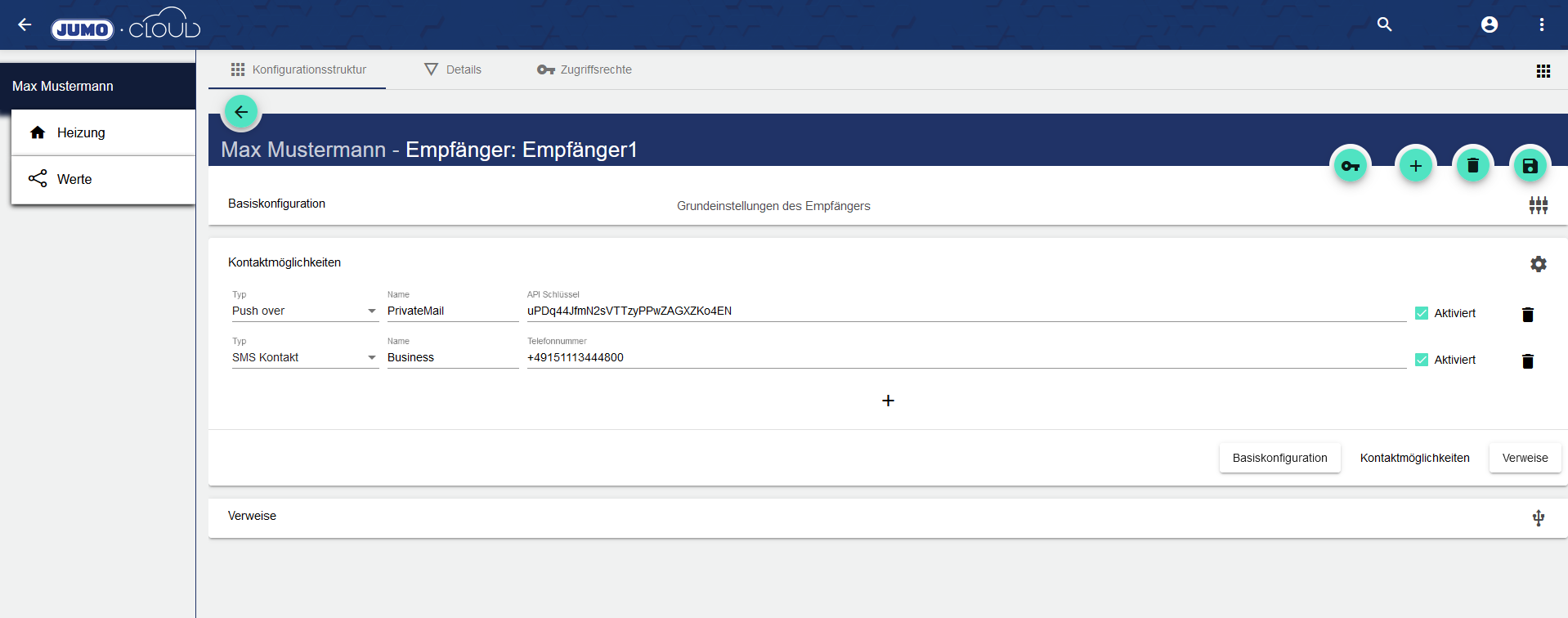1568x618 pixels.
Task: Open Kontaktmöglichkeiten gear settings icon
Action: pos(1538,264)
